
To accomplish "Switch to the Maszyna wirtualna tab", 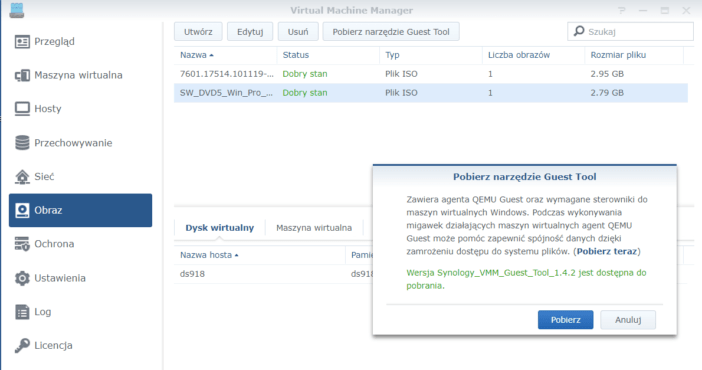I will [x=314, y=228].
